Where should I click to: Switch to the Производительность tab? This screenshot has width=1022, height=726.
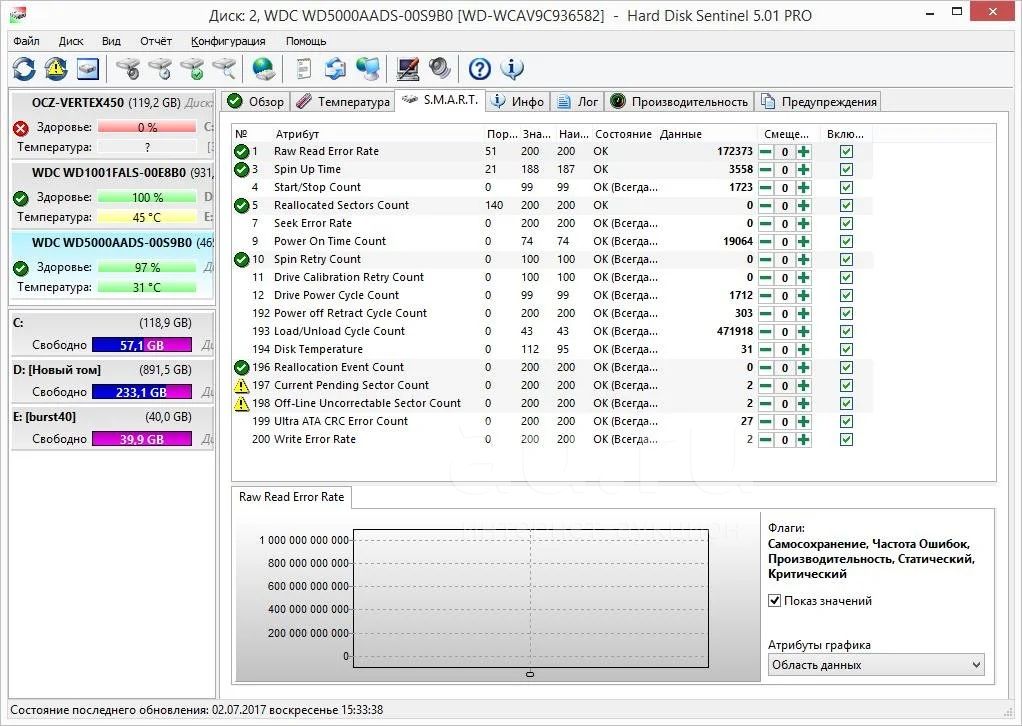(679, 102)
